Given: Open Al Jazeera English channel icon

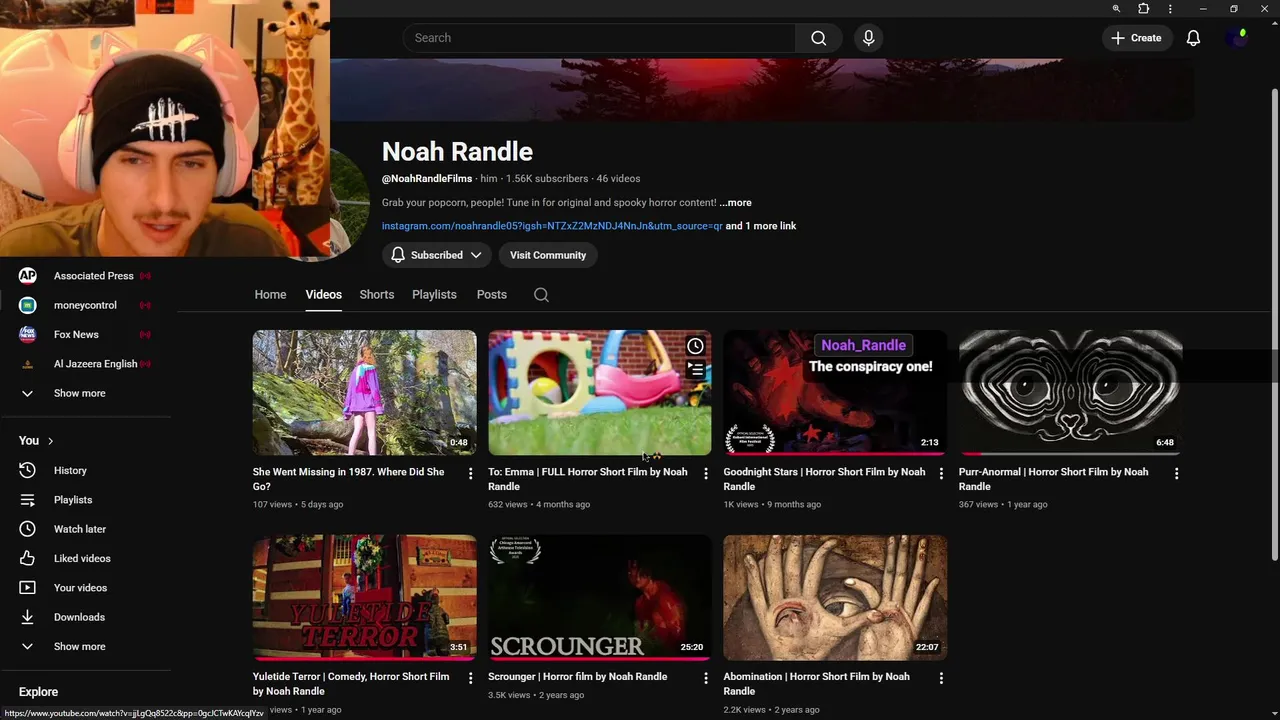Looking at the screenshot, I should pyautogui.click(x=27, y=364).
